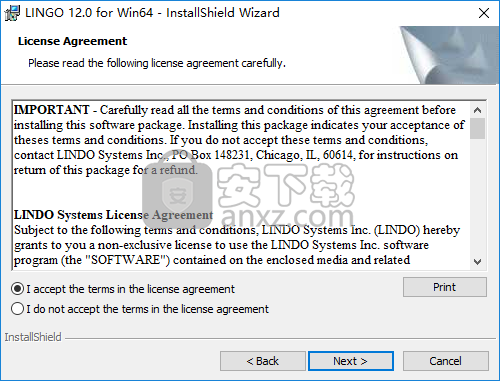
Task: Click the 'IMPORTANT' word in license text
Action: point(52,110)
